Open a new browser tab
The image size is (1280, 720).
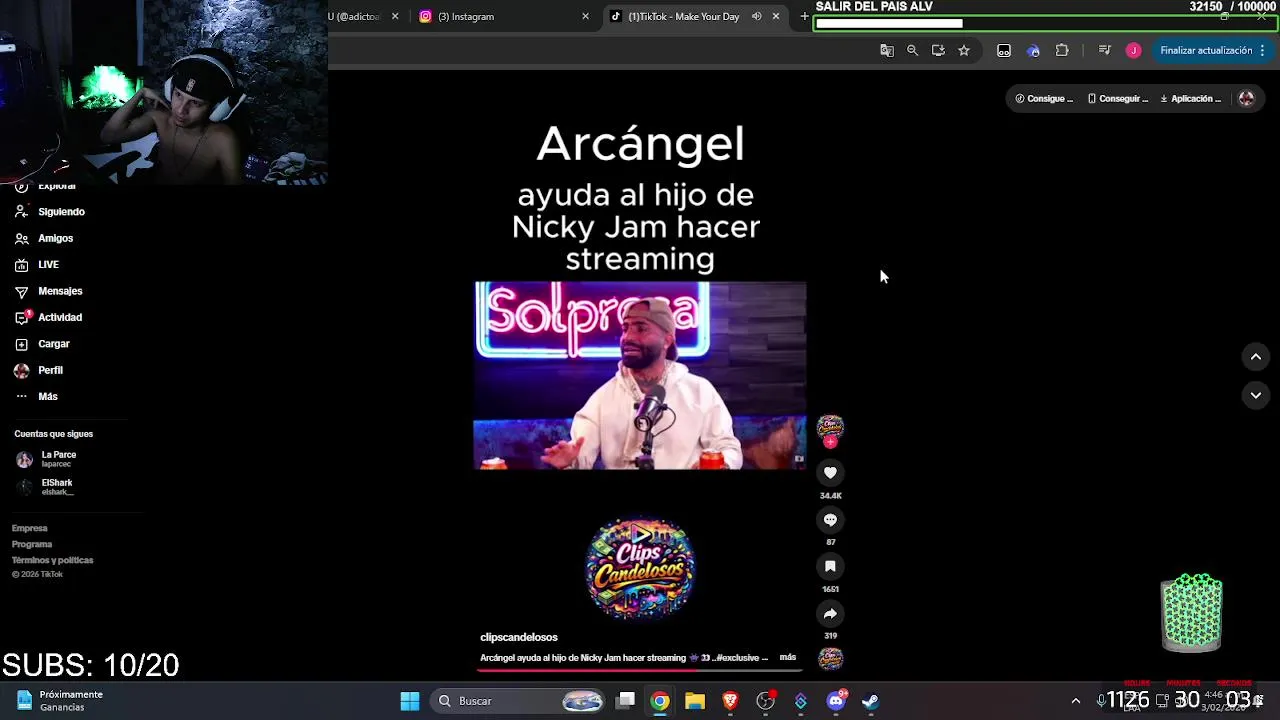pyautogui.click(x=804, y=16)
